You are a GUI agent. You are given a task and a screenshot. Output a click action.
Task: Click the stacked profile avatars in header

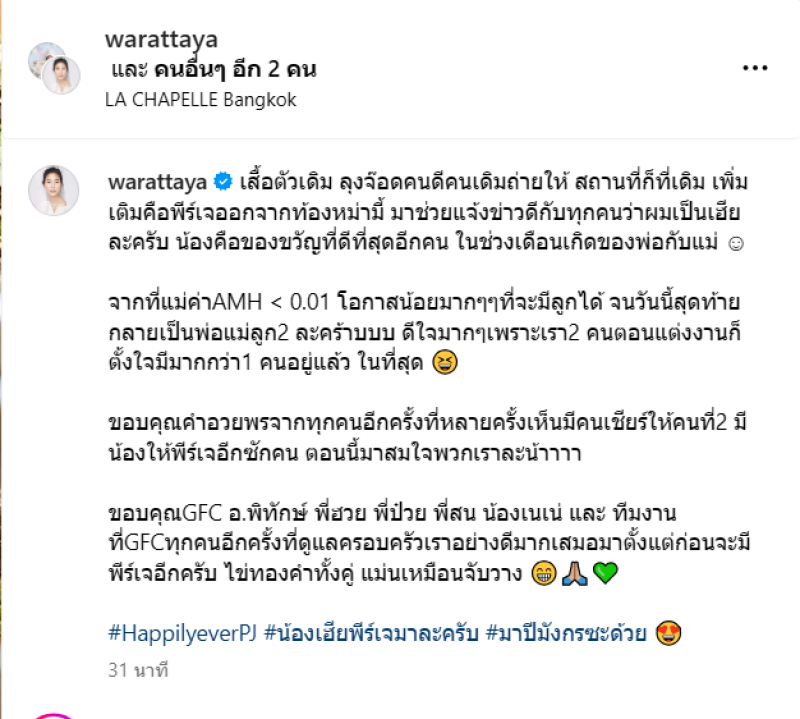[x=54, y=68]
